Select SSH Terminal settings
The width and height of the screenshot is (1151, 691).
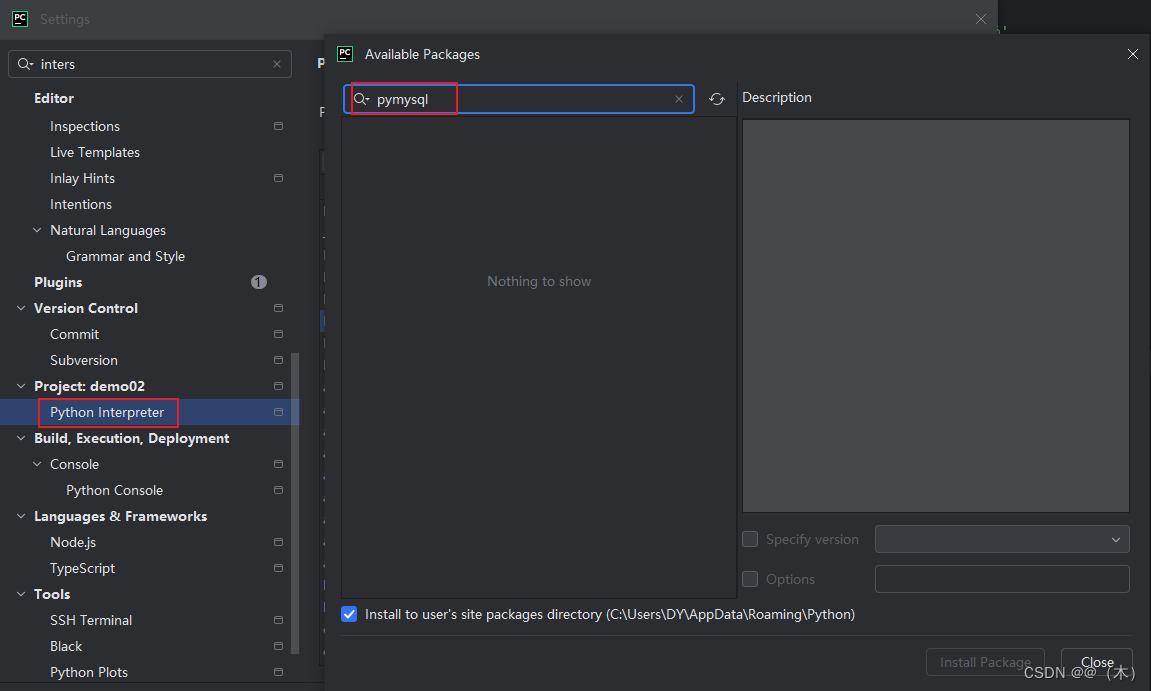91,621
